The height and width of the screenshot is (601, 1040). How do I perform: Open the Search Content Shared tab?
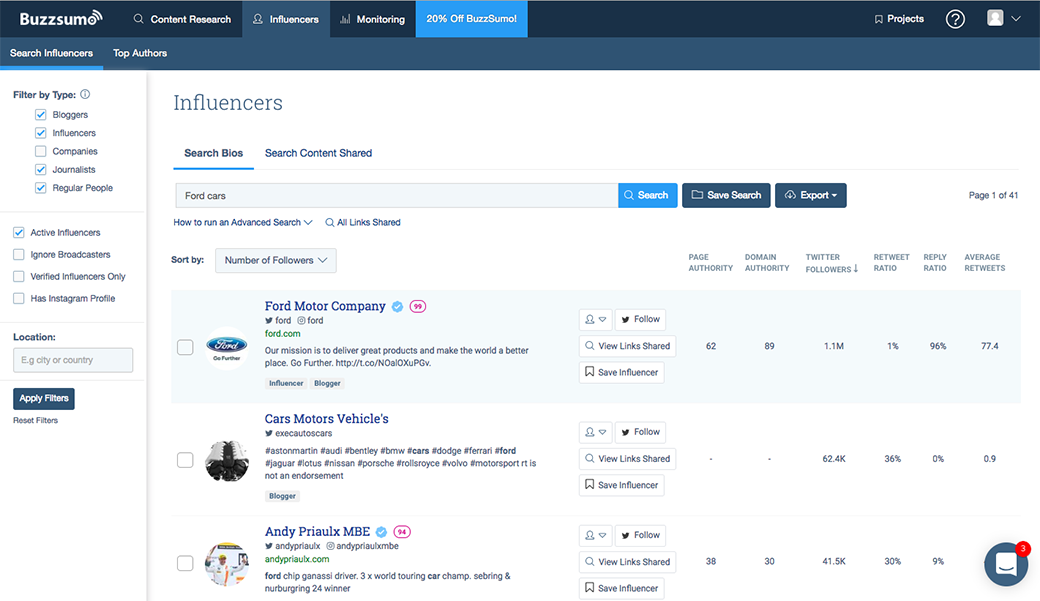coord(318,153)
